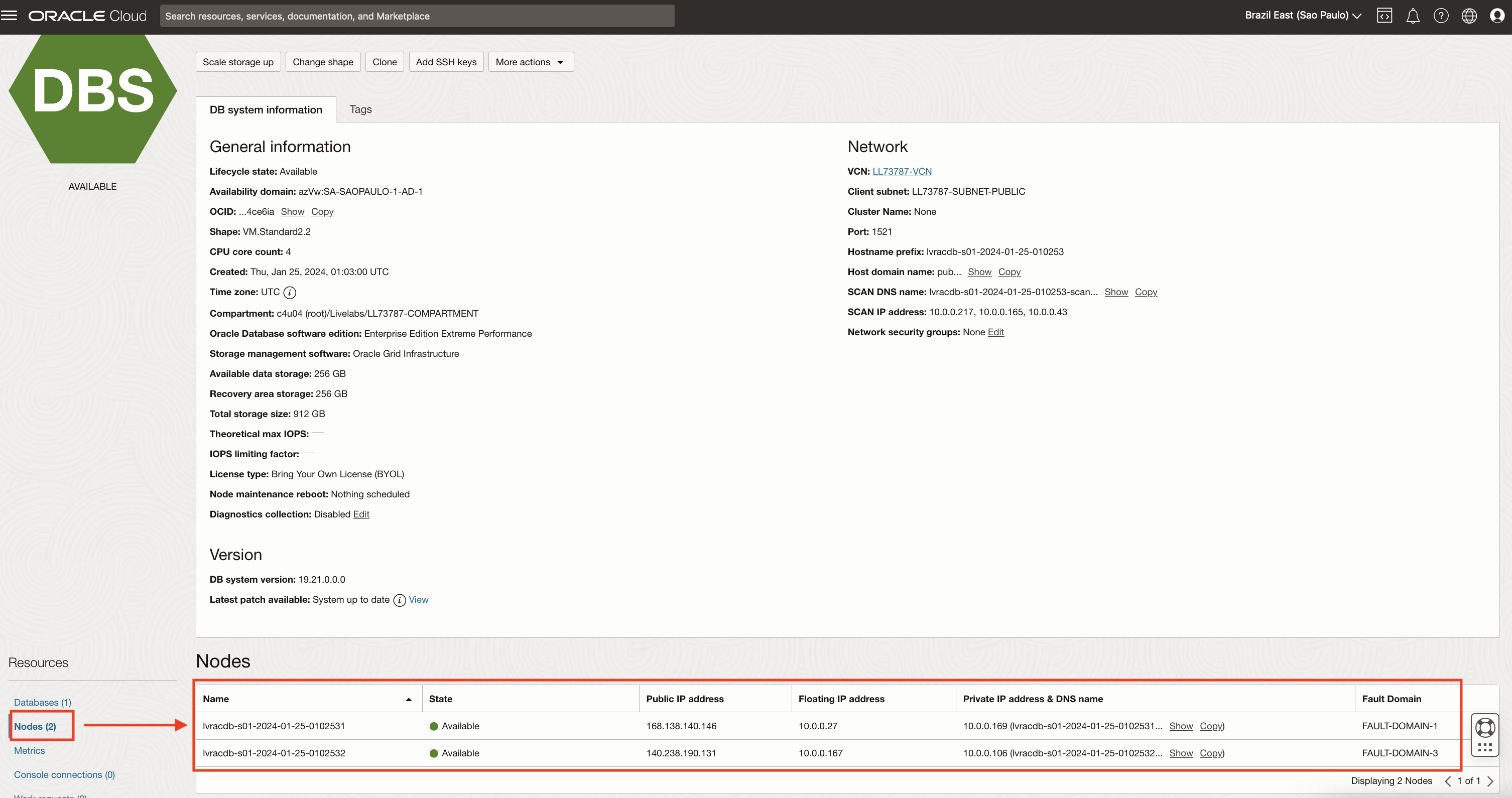Image resolution: width=1512 pixels, height=798 pixels.
Task: Click the Time zone info icon
Action: coord(290,292)
